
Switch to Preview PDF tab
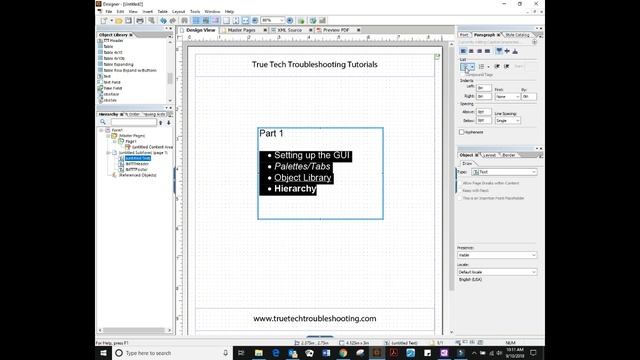pyautogui.click(x=336, y=30)
